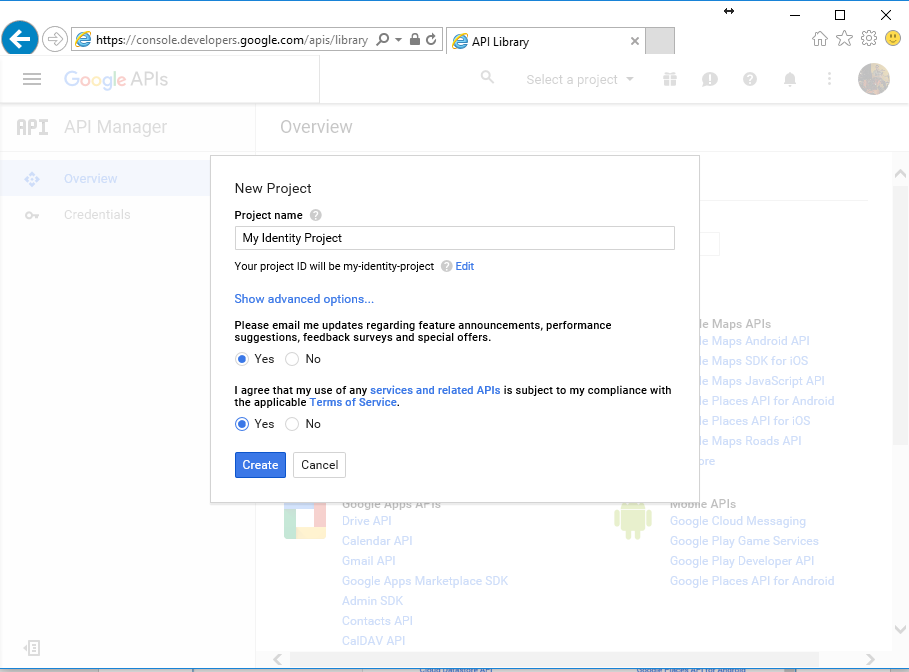The image size is (909, 672).
Task: Open the address bar dropdown arrow
Action: click(398, 39)
